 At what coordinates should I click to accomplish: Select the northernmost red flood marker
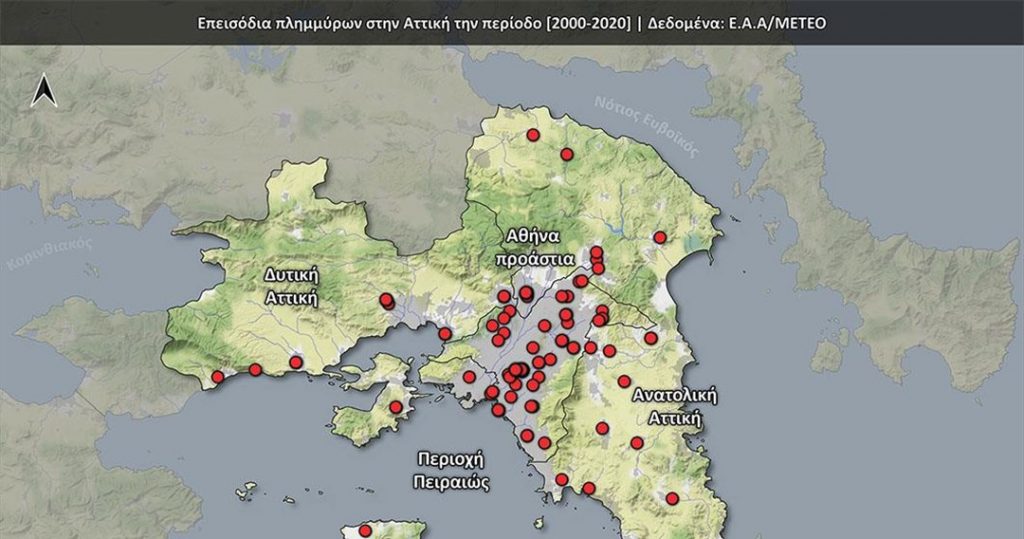coord(533,135)
